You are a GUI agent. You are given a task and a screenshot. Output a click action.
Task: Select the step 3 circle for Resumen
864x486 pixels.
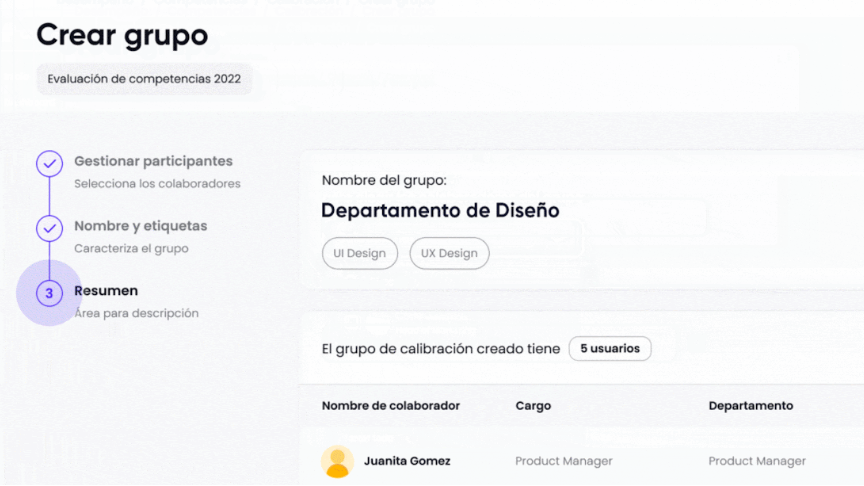[x=49, y=293]
